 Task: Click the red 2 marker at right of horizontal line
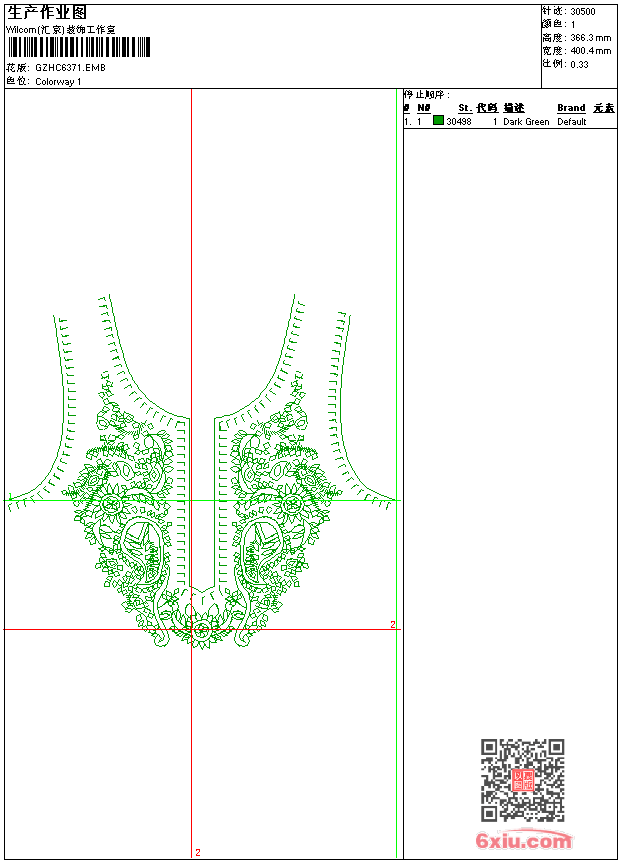pos(392,625)
